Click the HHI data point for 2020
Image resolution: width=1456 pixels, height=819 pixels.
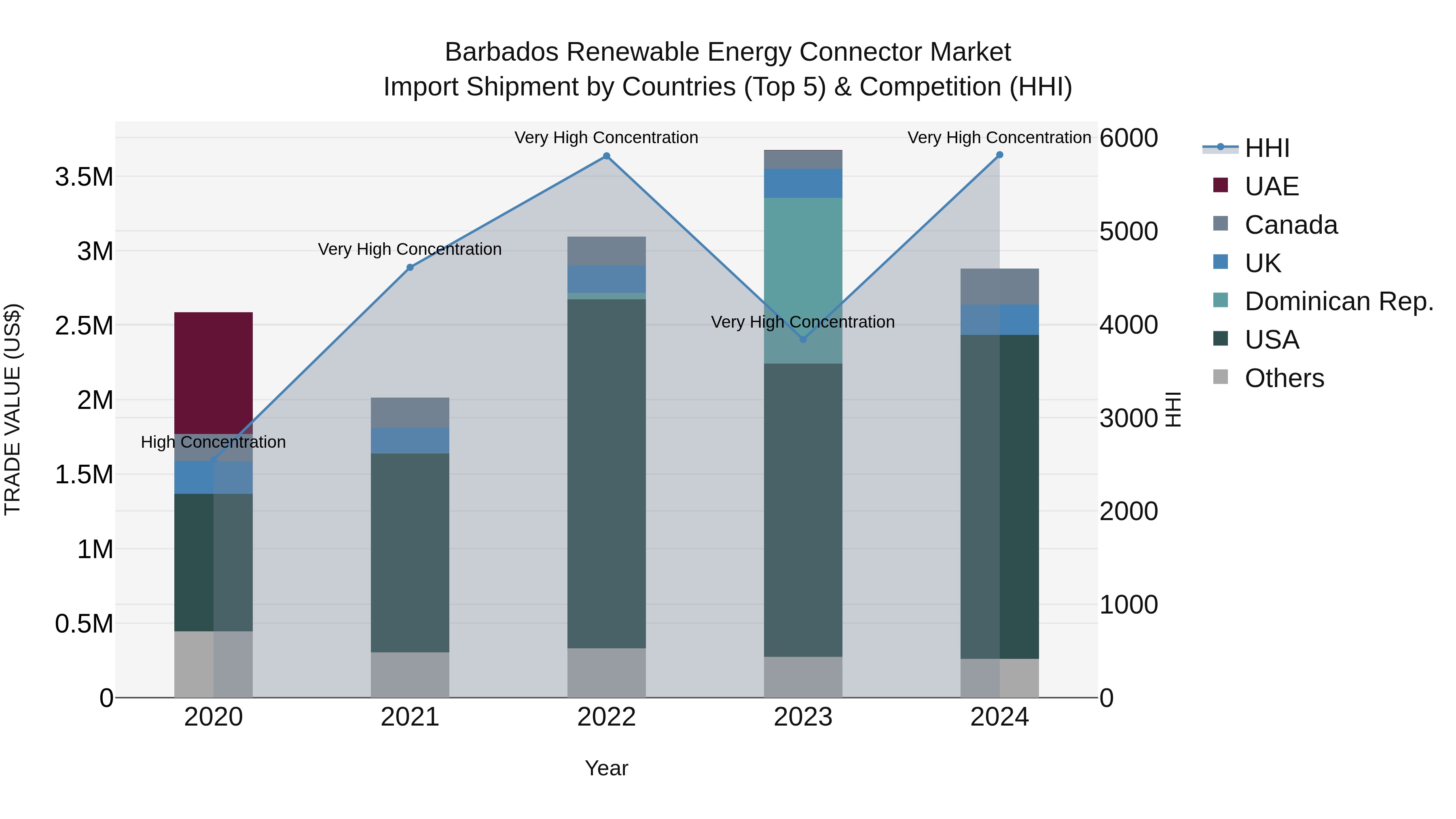click(x=214, y=461)
